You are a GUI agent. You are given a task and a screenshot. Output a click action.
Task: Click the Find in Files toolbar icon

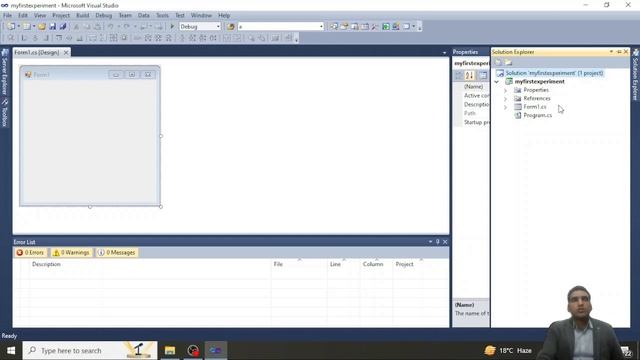pyautogui.click(x=231, y=27)
